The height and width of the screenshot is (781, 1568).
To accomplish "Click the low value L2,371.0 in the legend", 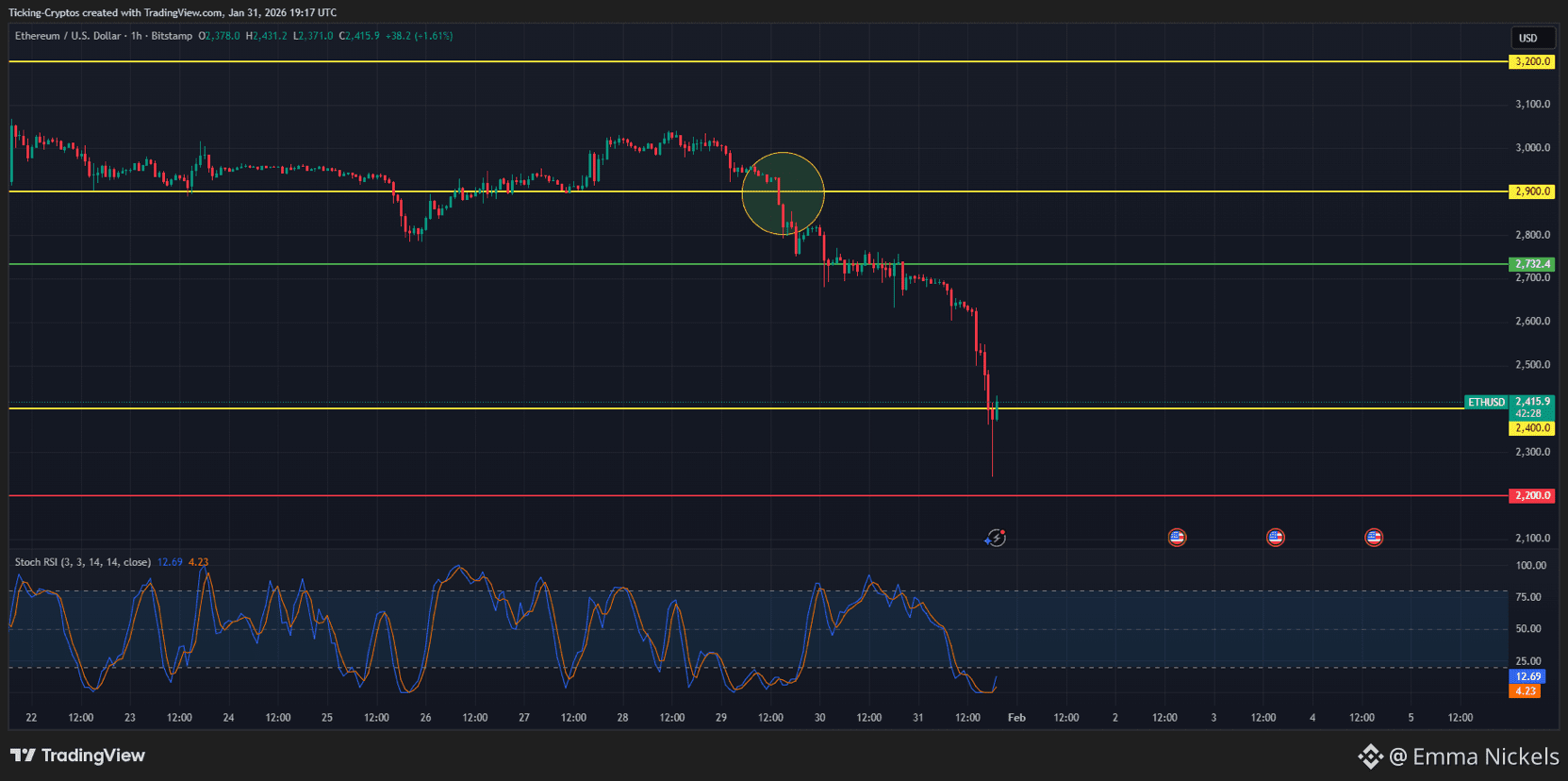I will pos(313,36).
